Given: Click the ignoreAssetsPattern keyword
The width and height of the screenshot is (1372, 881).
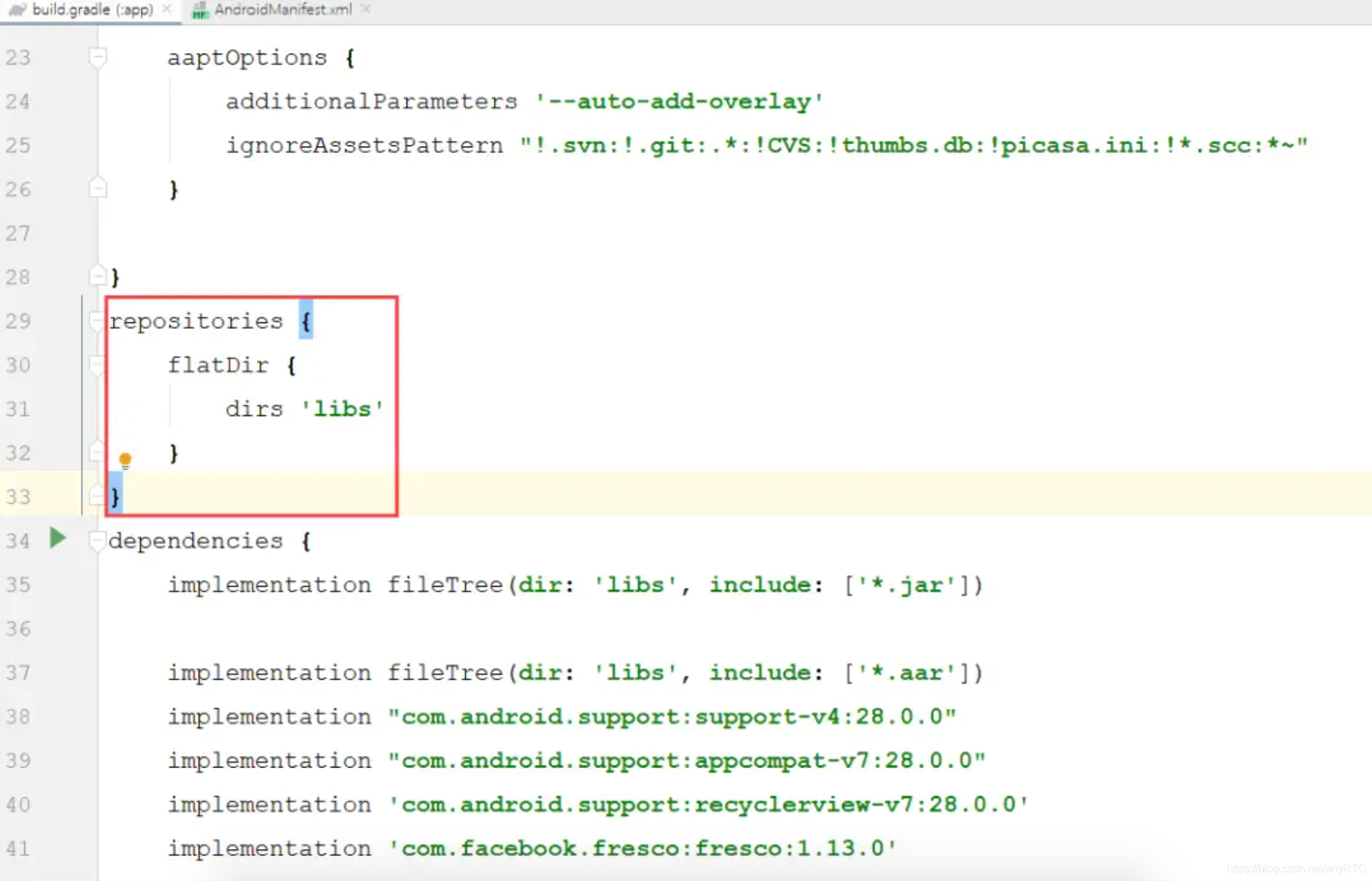Looking at the screenshot, I should 364,145.
